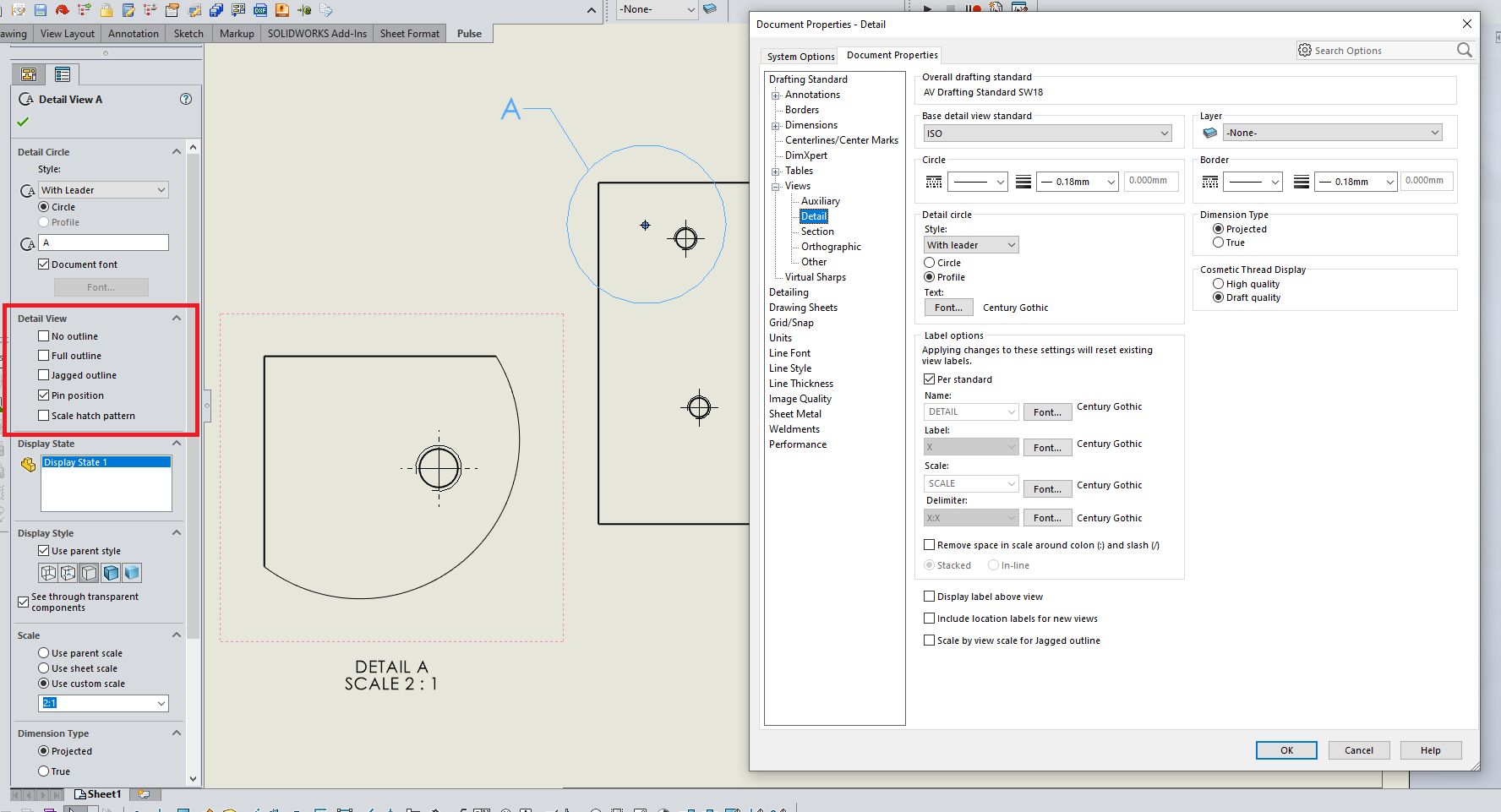
Task: Select Wireframe display style icon
Action: (x=48, y=573)
